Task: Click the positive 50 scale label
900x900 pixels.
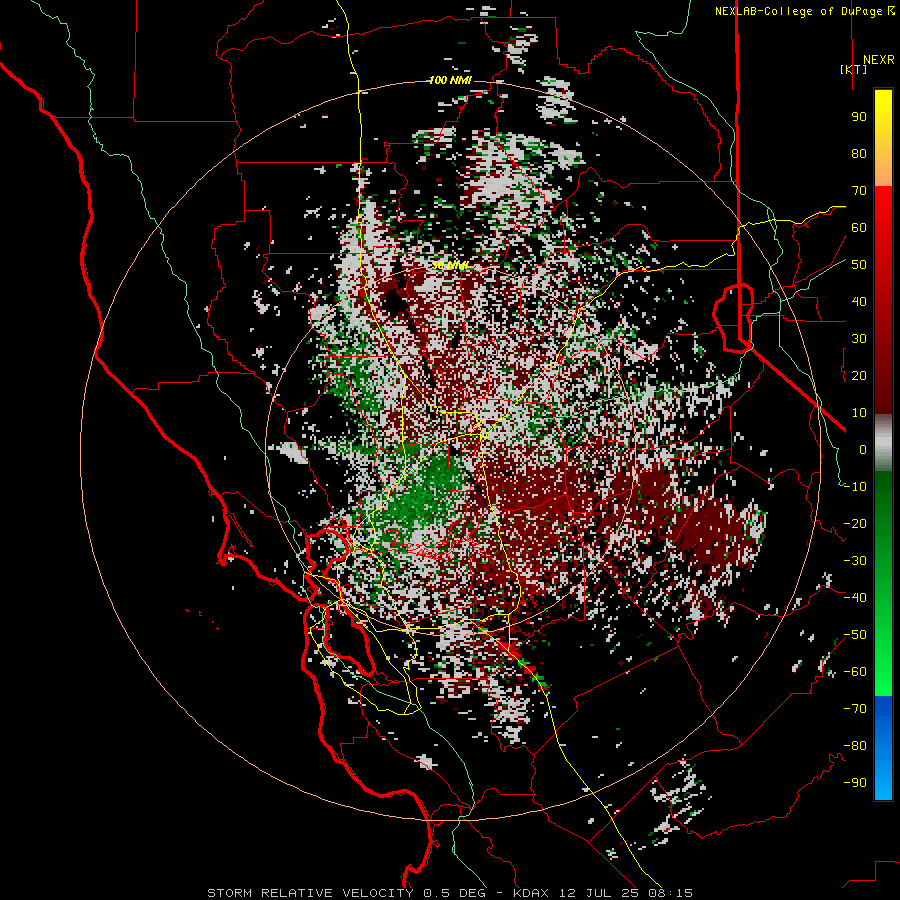Action: [859, 265]
